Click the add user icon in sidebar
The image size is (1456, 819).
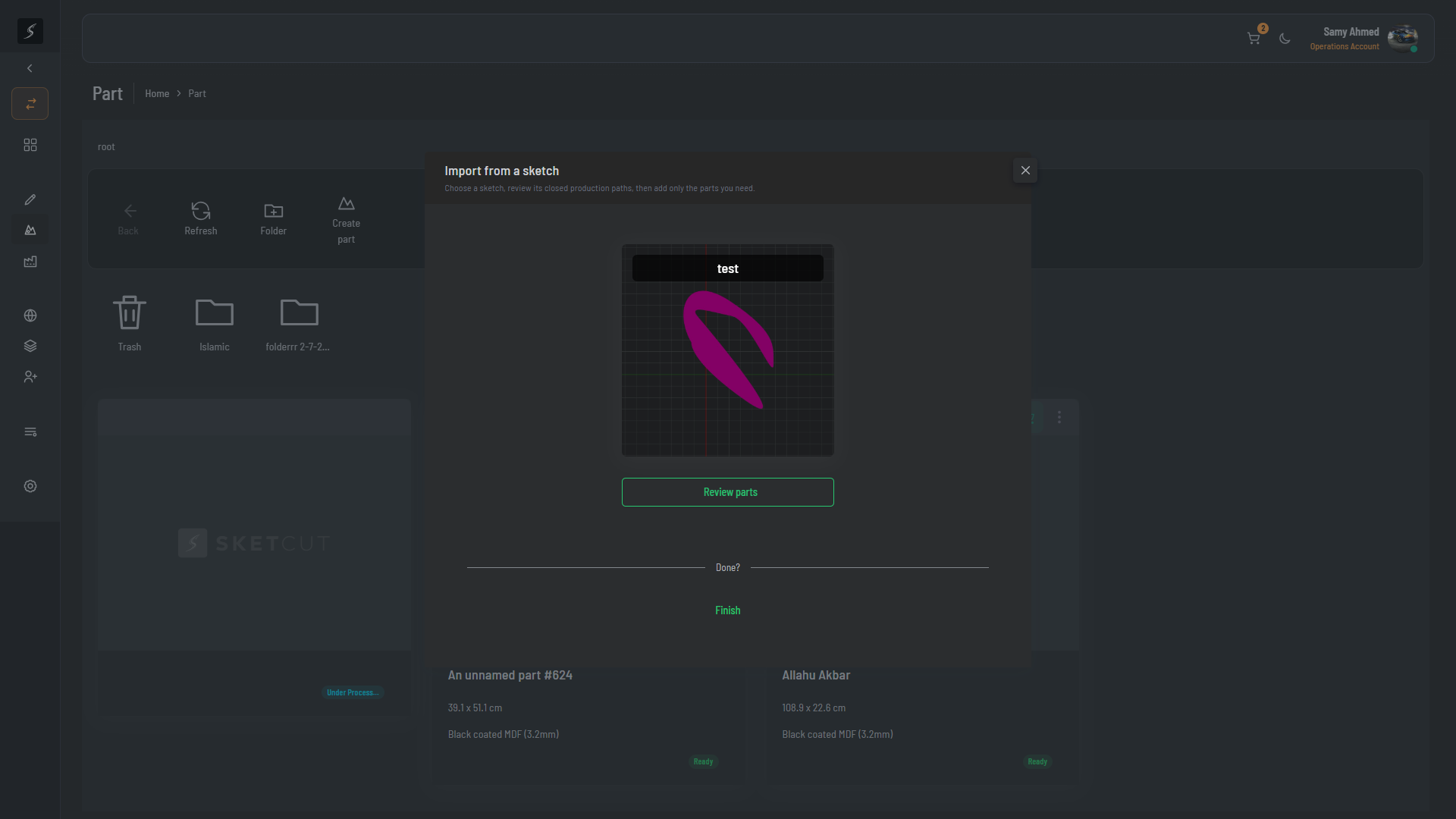point(30,377)
